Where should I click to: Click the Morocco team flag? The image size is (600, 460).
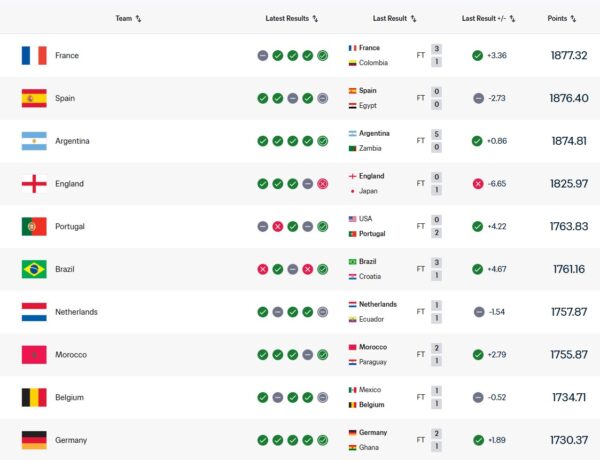coord(34,354)
